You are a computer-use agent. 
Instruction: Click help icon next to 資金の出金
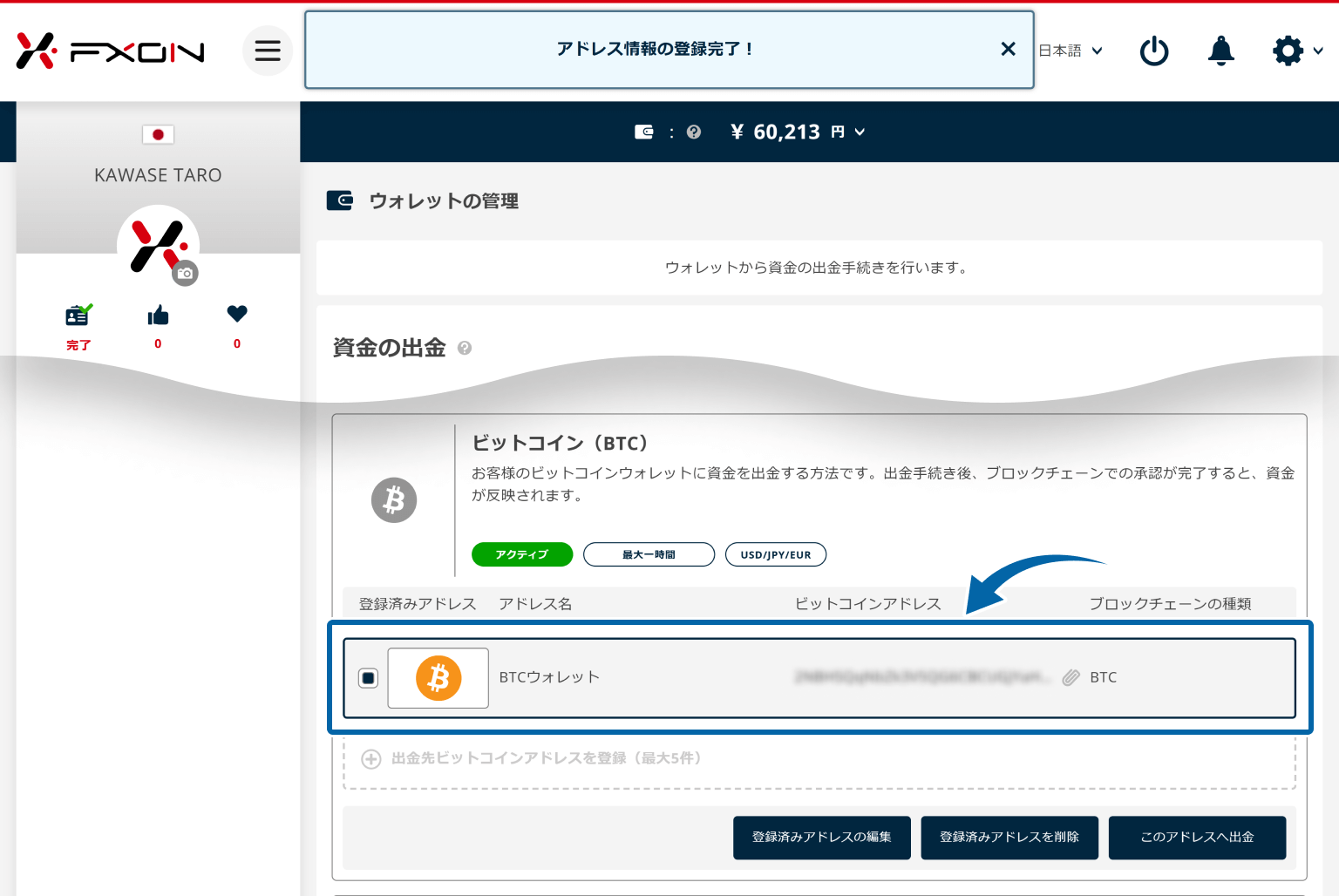[465, 348]
